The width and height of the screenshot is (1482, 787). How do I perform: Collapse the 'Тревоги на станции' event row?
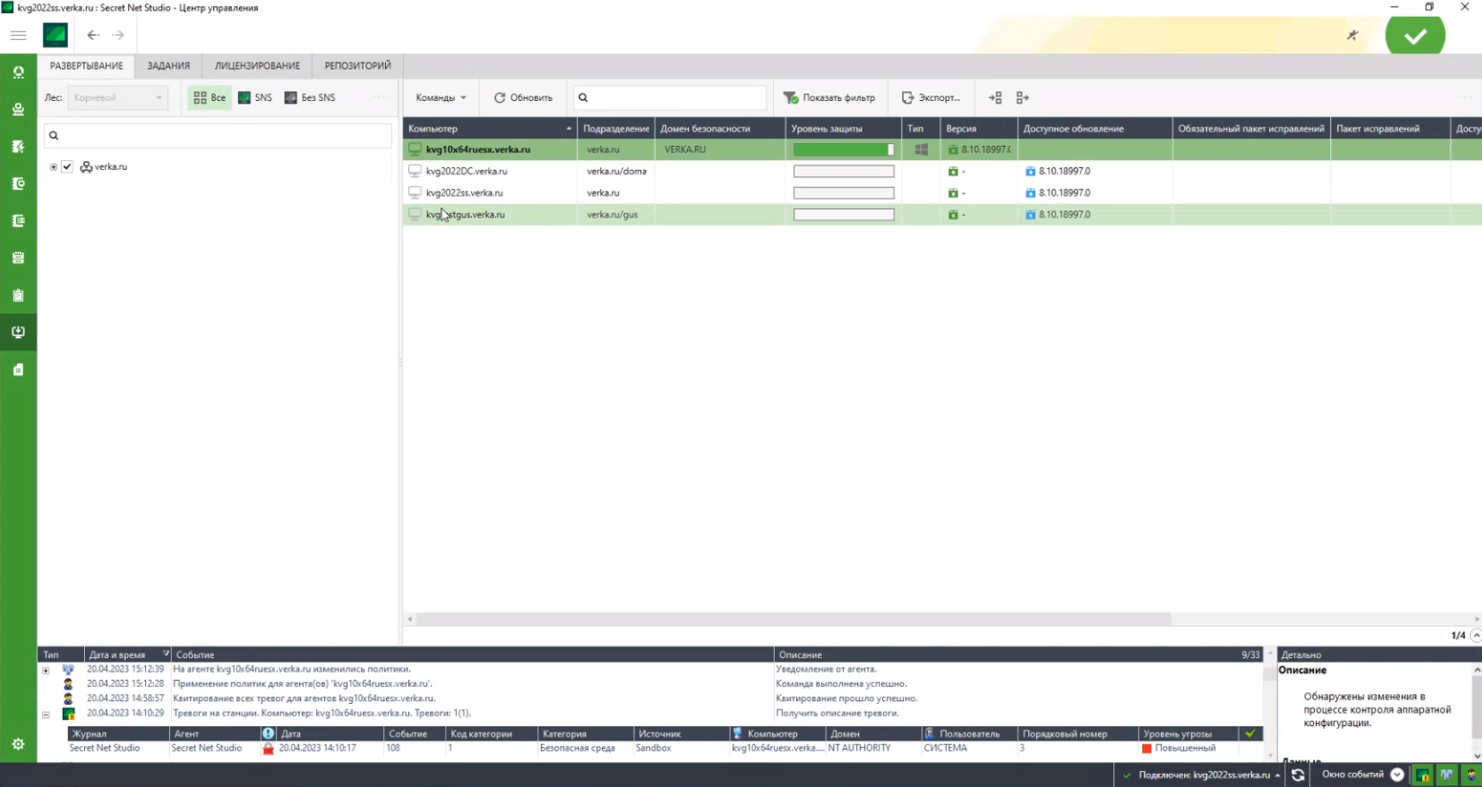tap(45, 715)
